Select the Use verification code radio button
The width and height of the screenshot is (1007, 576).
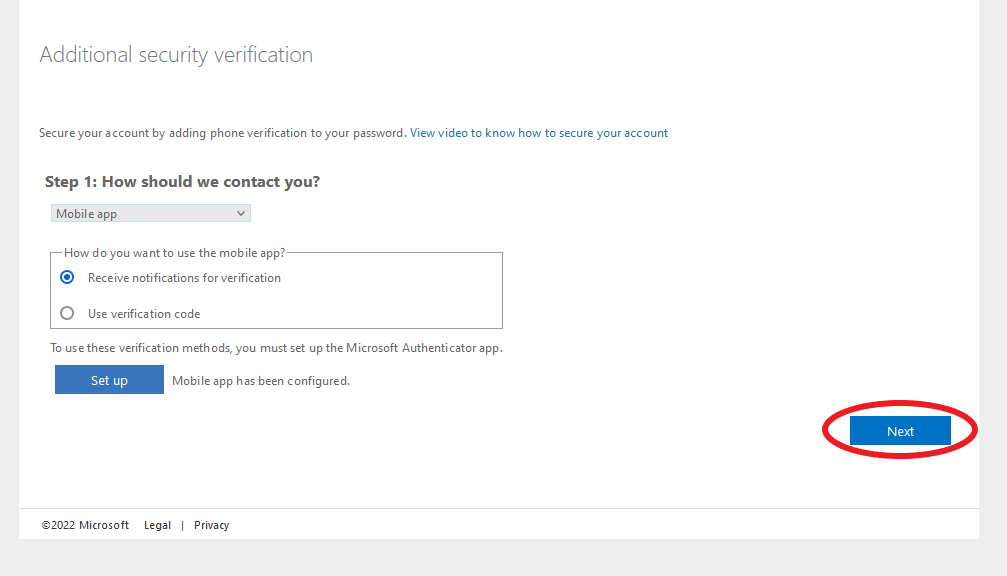pyautogui.click(x=67, y=313)
